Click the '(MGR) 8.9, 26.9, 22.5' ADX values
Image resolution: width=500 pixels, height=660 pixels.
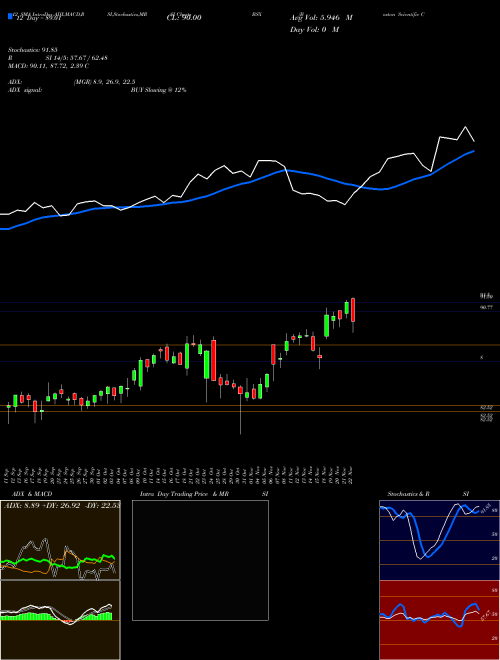(x=104, y=82)
